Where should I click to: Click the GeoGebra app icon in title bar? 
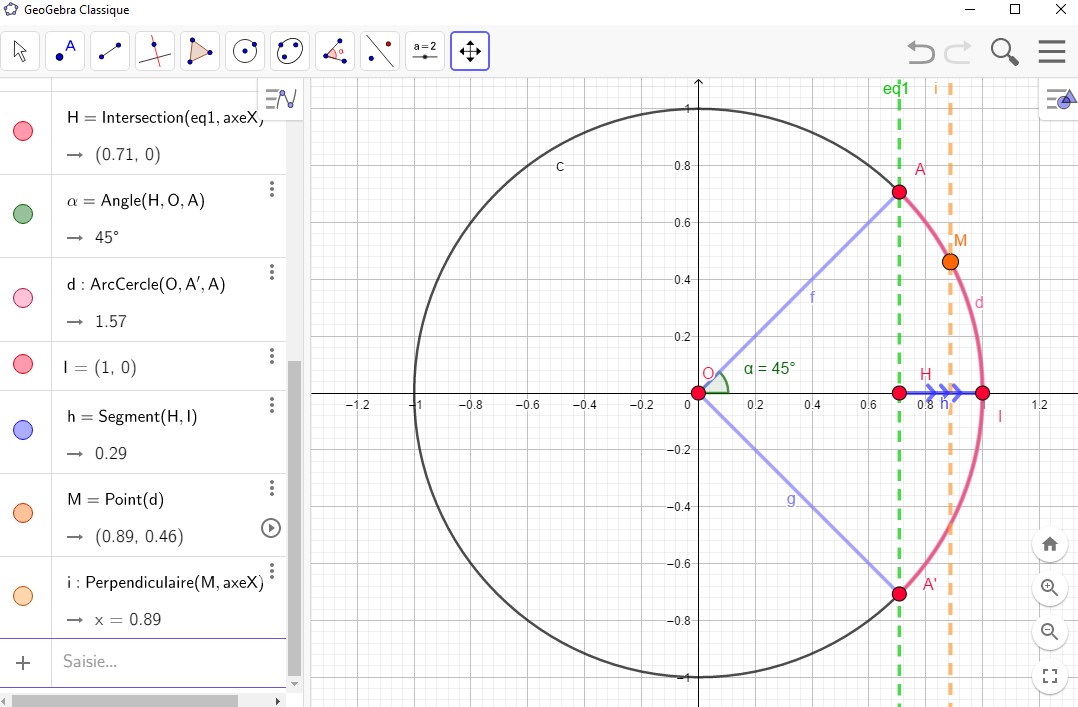pyautogui.click(x=11, y=10)
